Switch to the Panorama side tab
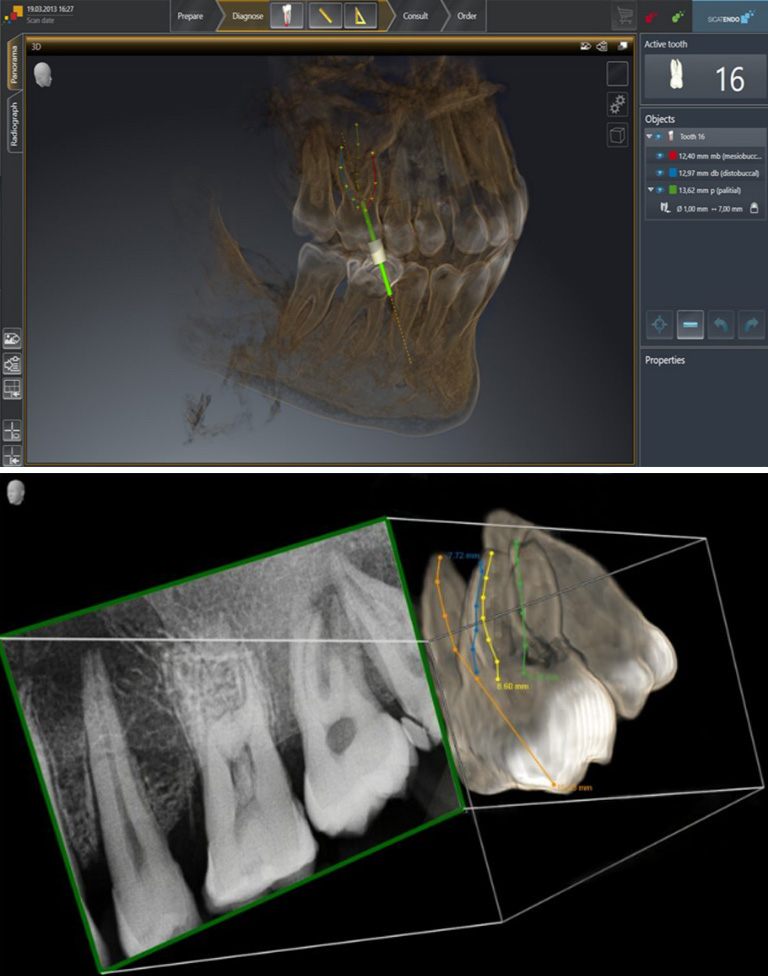This screenshot has height=976, width=768. coord(14,66)
